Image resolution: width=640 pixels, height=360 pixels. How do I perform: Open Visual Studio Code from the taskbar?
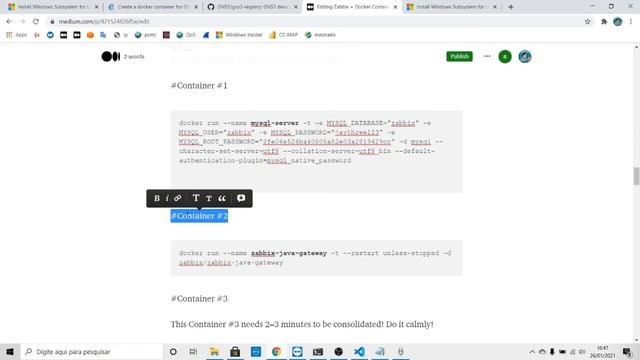click(359, 351)
